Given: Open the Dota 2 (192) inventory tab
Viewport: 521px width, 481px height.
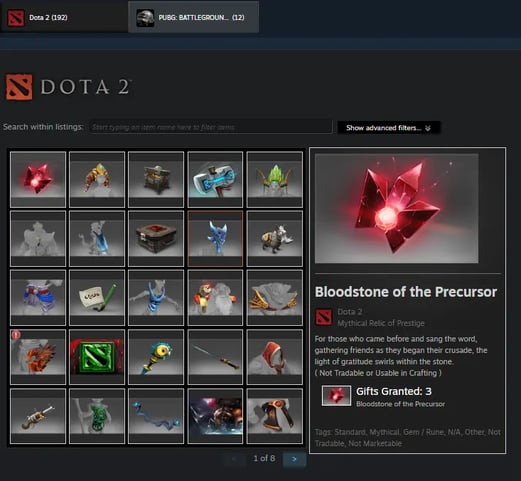Looking at the screenshot, I should coord(64,17).
